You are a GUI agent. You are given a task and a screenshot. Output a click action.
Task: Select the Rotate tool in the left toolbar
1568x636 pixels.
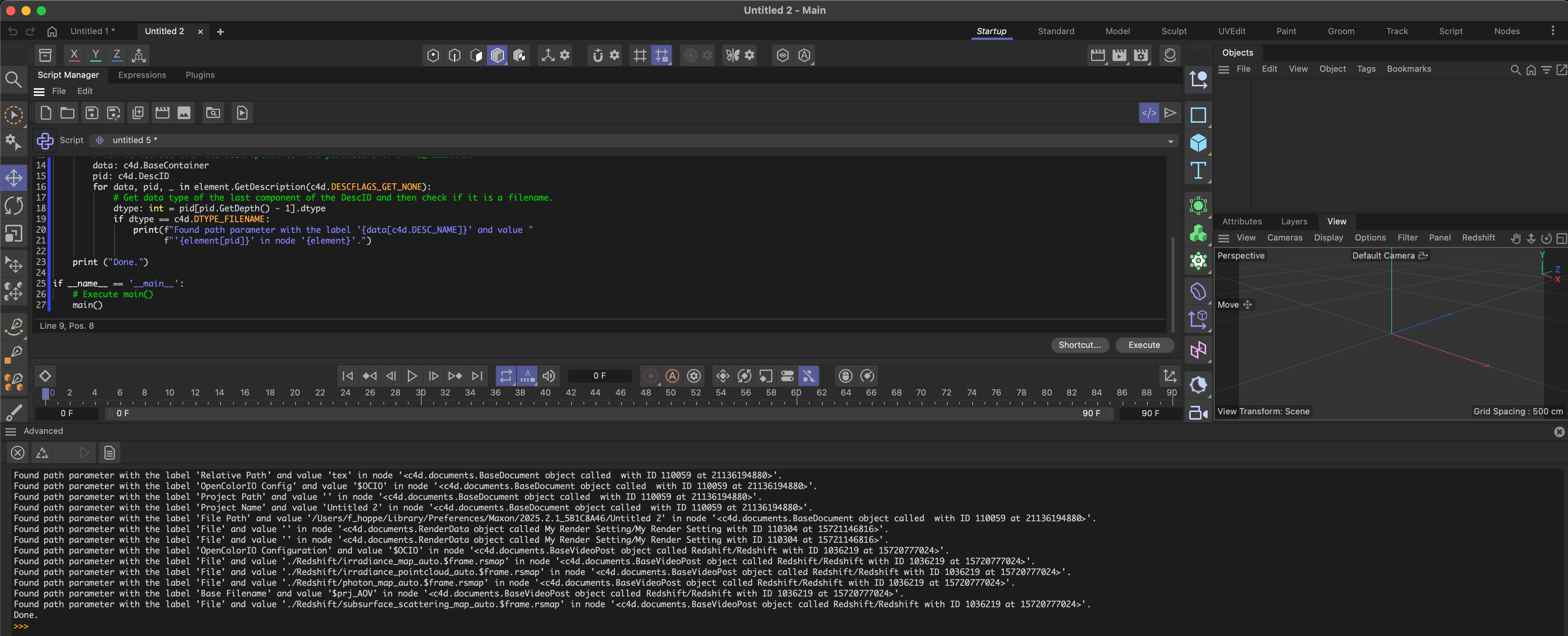tap(13, 205)
